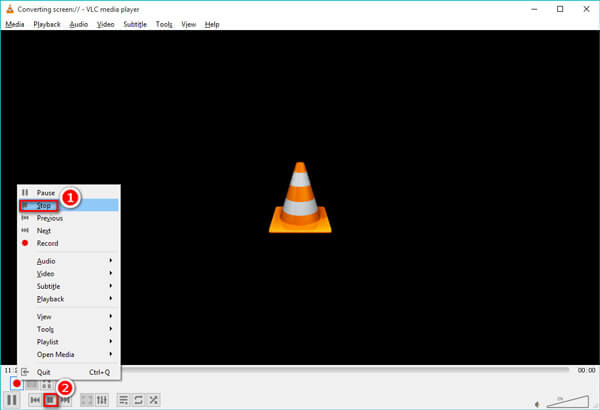Choose Pause in the context menu

(x=46, y=192)
